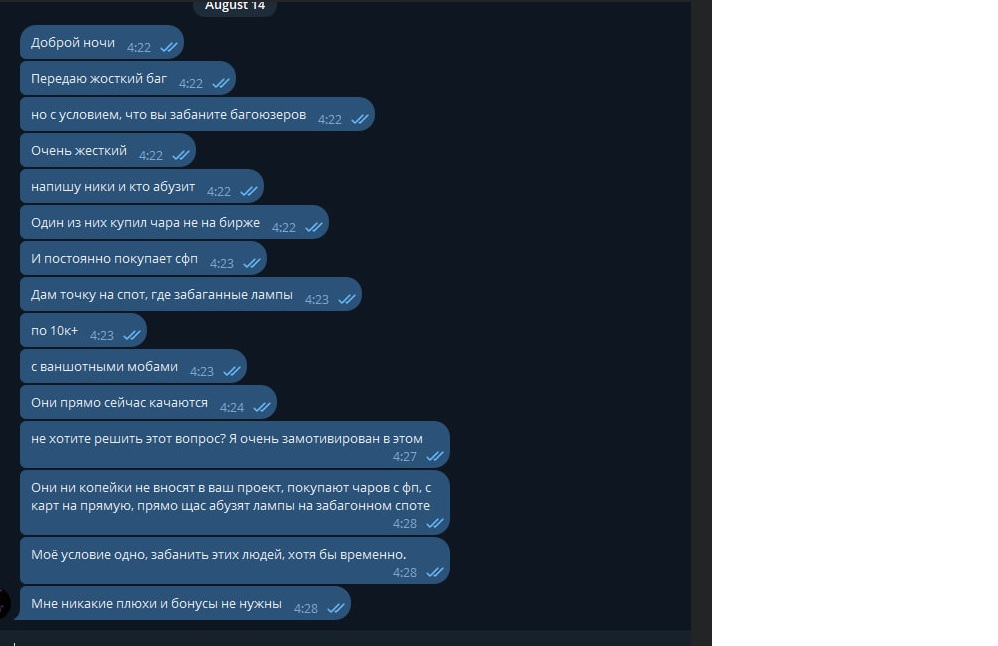Screen dimensions: 998x646
Task: Select the 'напишу ники и кто абузит' message
Action: pos(142,186)
